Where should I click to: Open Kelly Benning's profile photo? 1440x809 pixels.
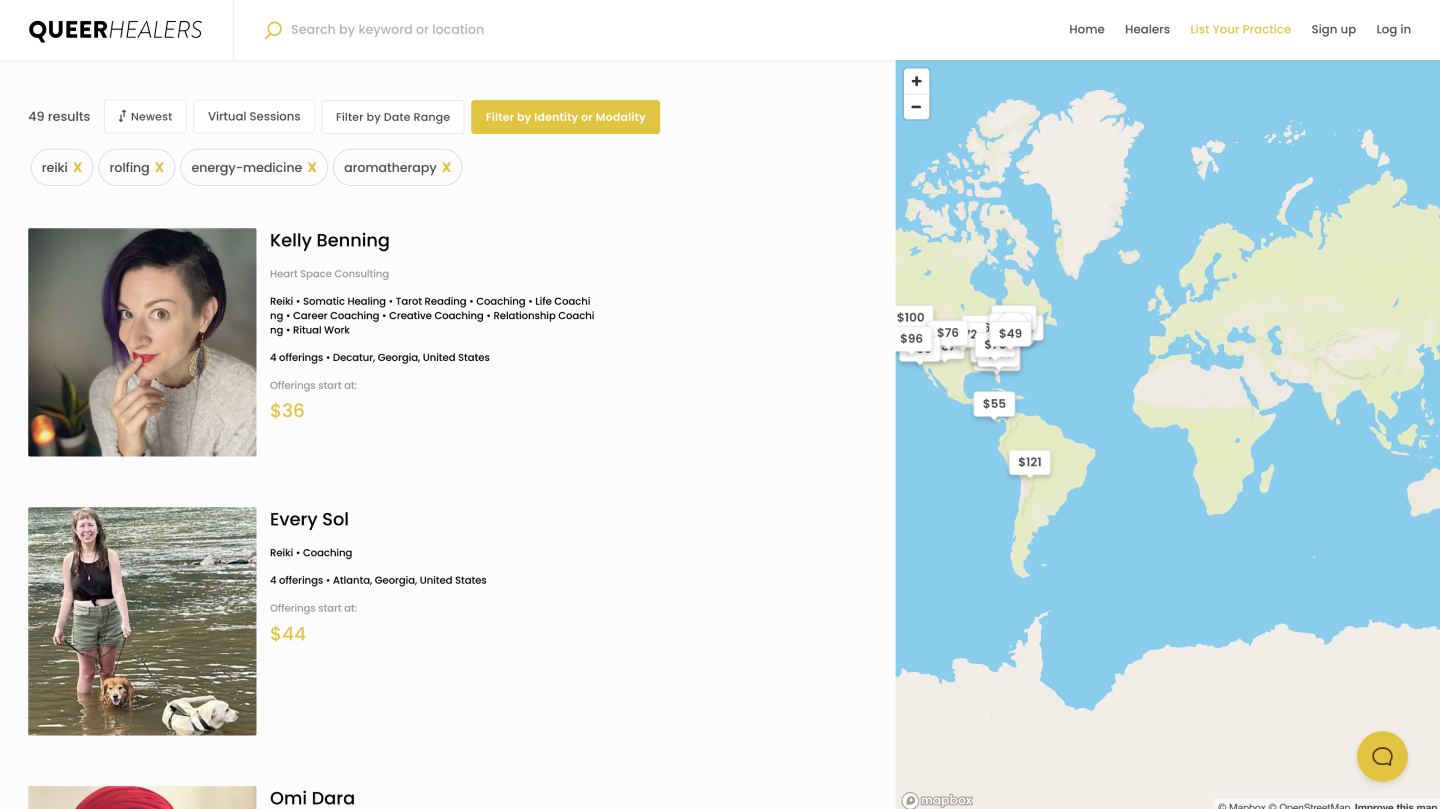[142, 342]
